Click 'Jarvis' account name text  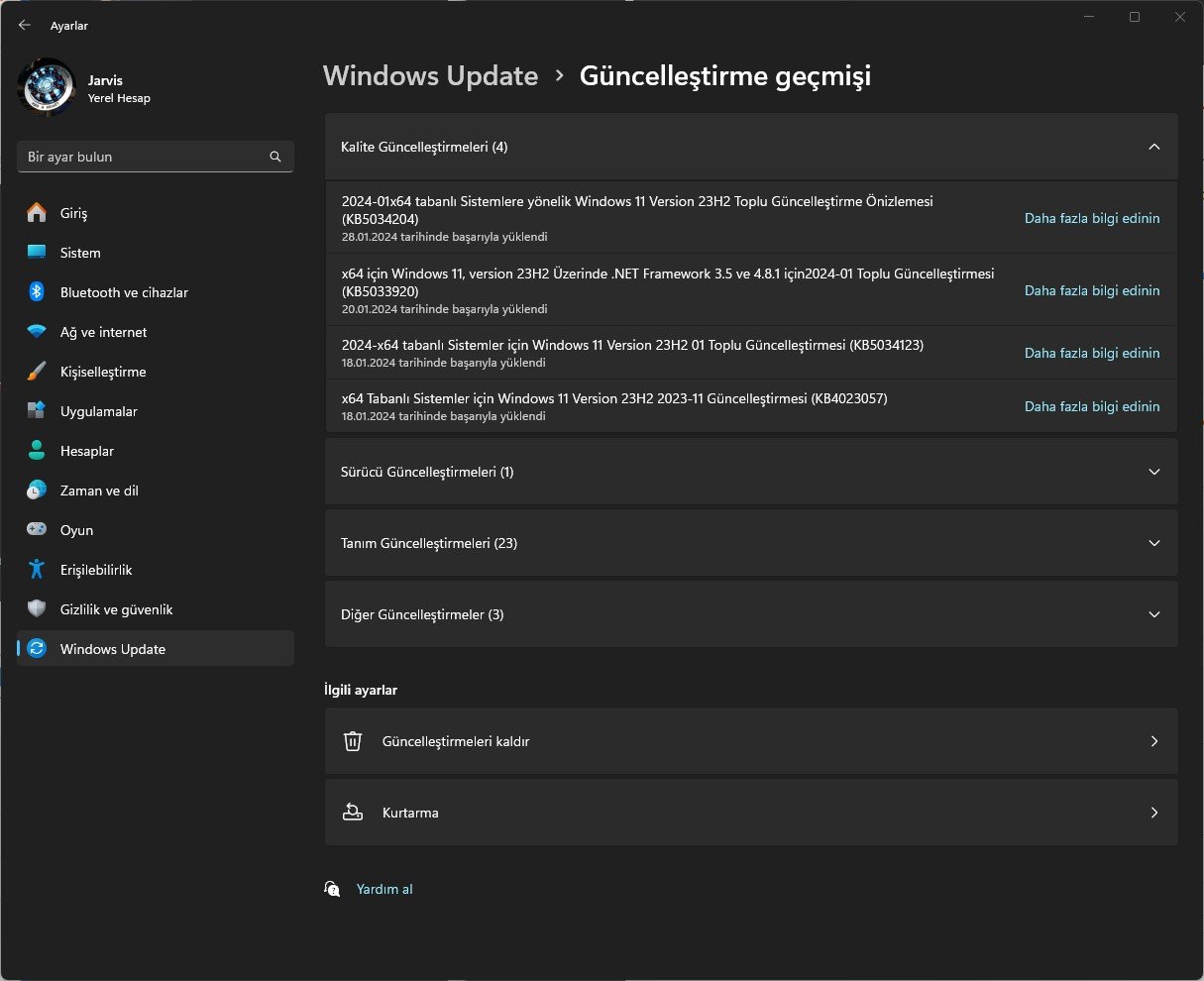click(x=106, y=80)
